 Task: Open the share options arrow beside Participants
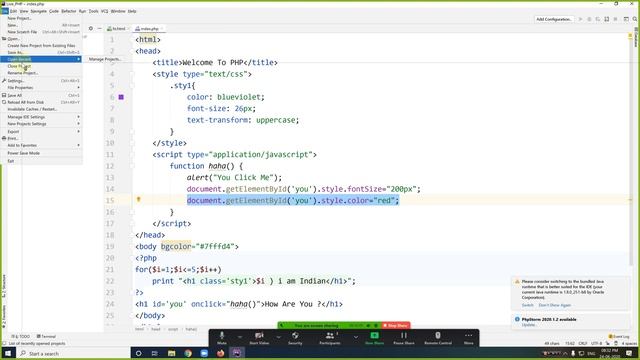tap(356, 337)
